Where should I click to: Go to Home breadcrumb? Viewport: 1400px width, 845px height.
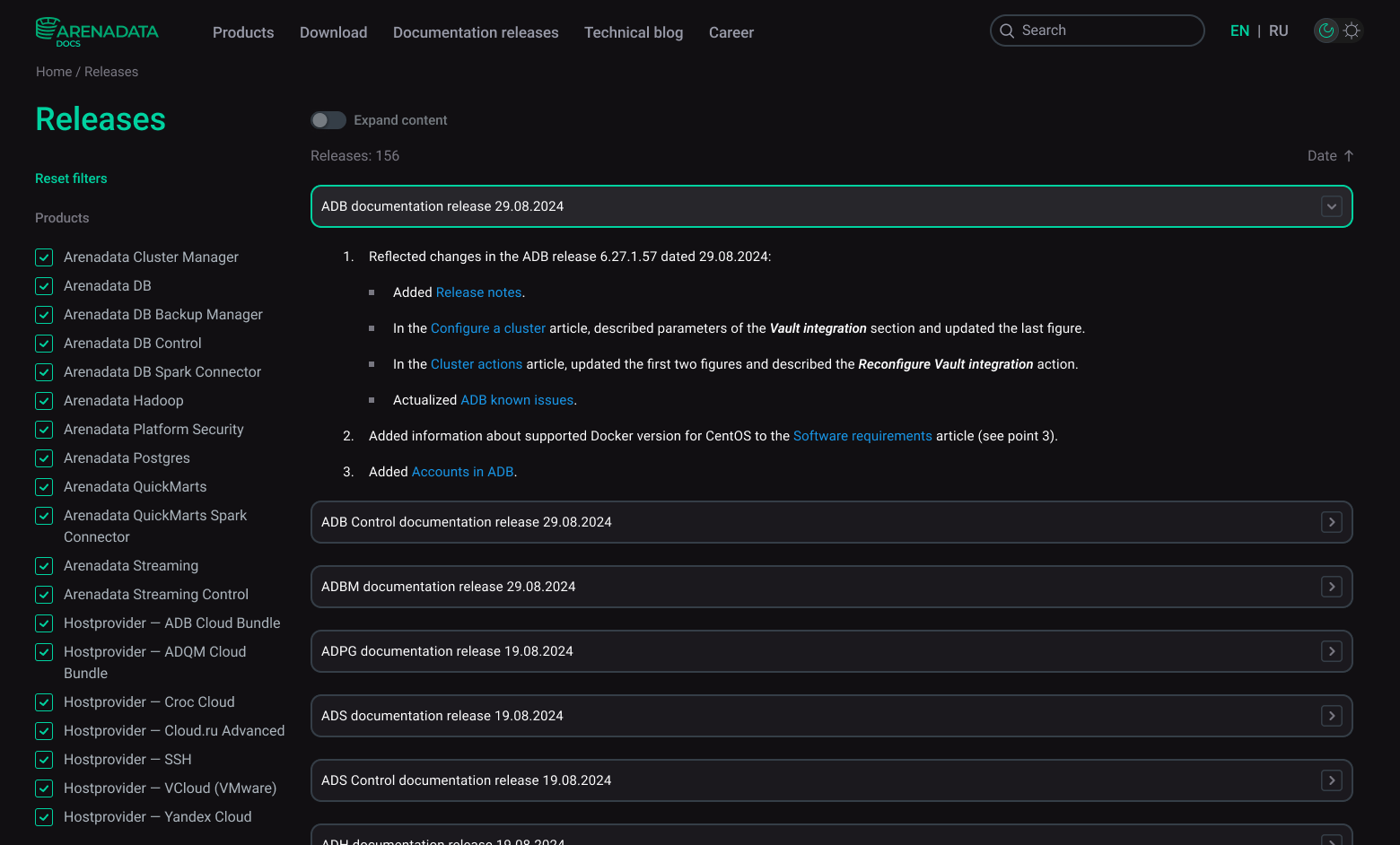[x=54, y=72]
